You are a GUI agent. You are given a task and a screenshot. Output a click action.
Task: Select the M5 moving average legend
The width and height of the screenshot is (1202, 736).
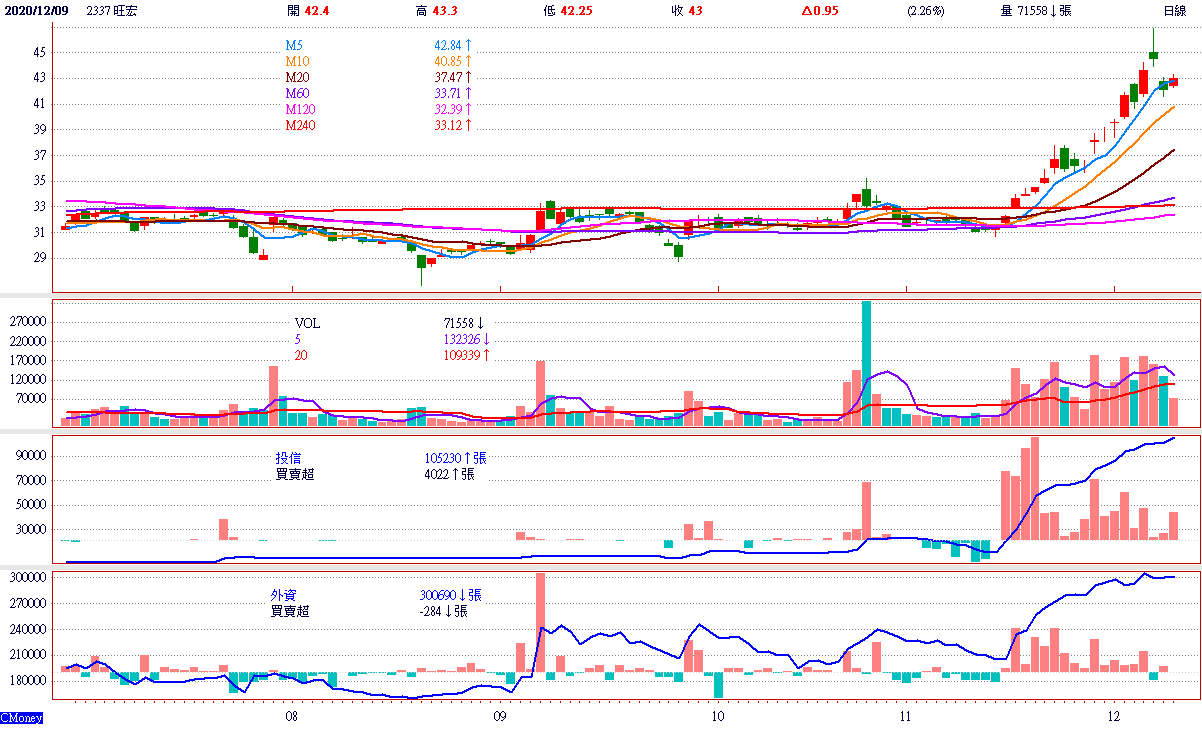click(294, 46)
